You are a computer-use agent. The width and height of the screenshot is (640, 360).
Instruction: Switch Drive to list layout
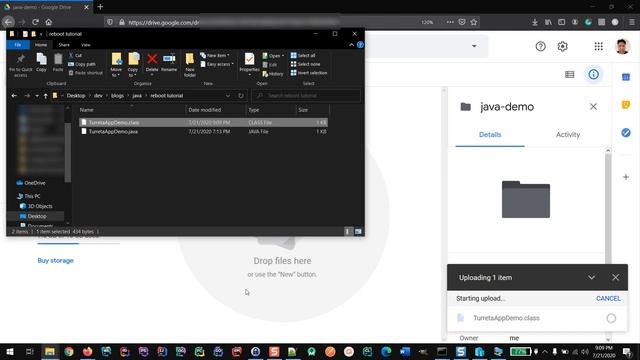(x=569, y=74)
